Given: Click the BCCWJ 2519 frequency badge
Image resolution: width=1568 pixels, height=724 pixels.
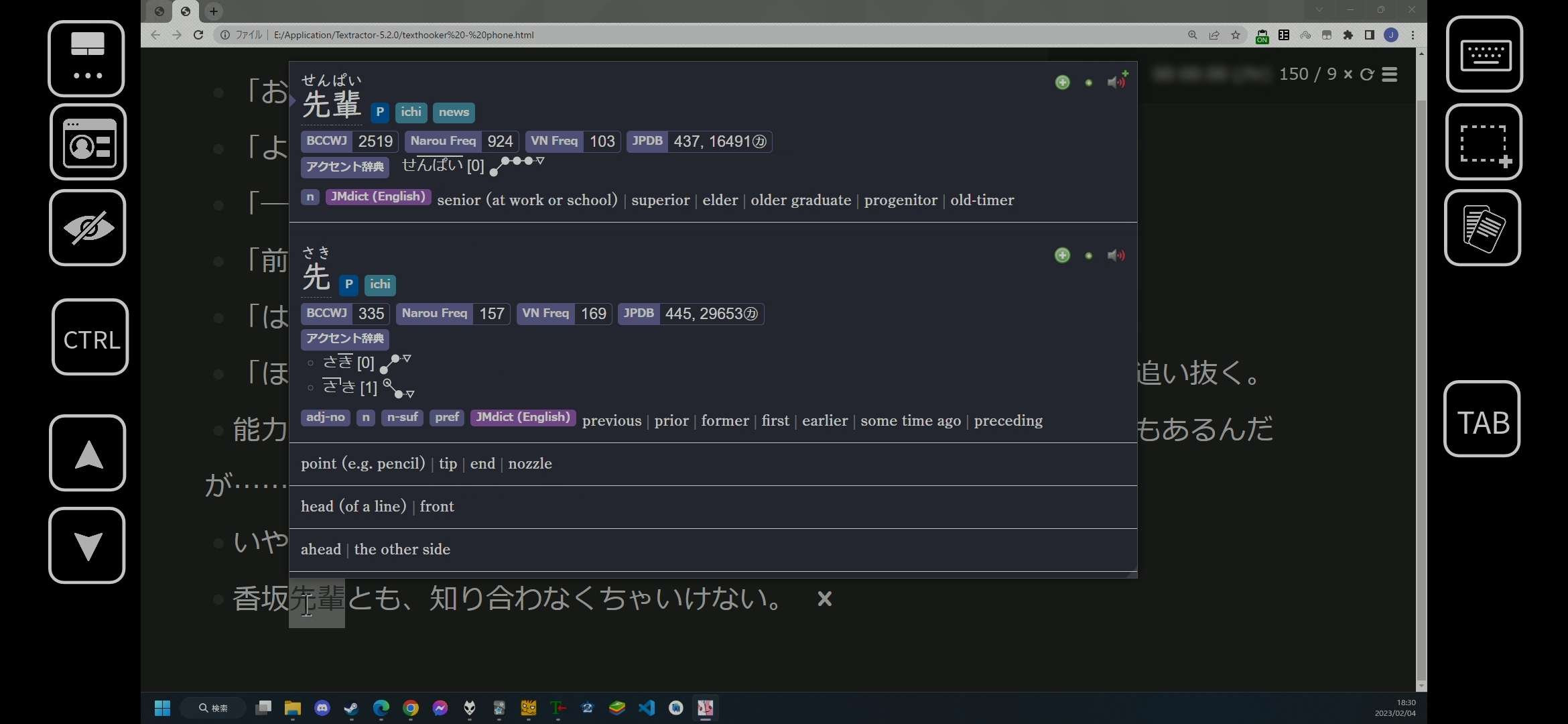Looking at the screenshot, I should point(350,141).
